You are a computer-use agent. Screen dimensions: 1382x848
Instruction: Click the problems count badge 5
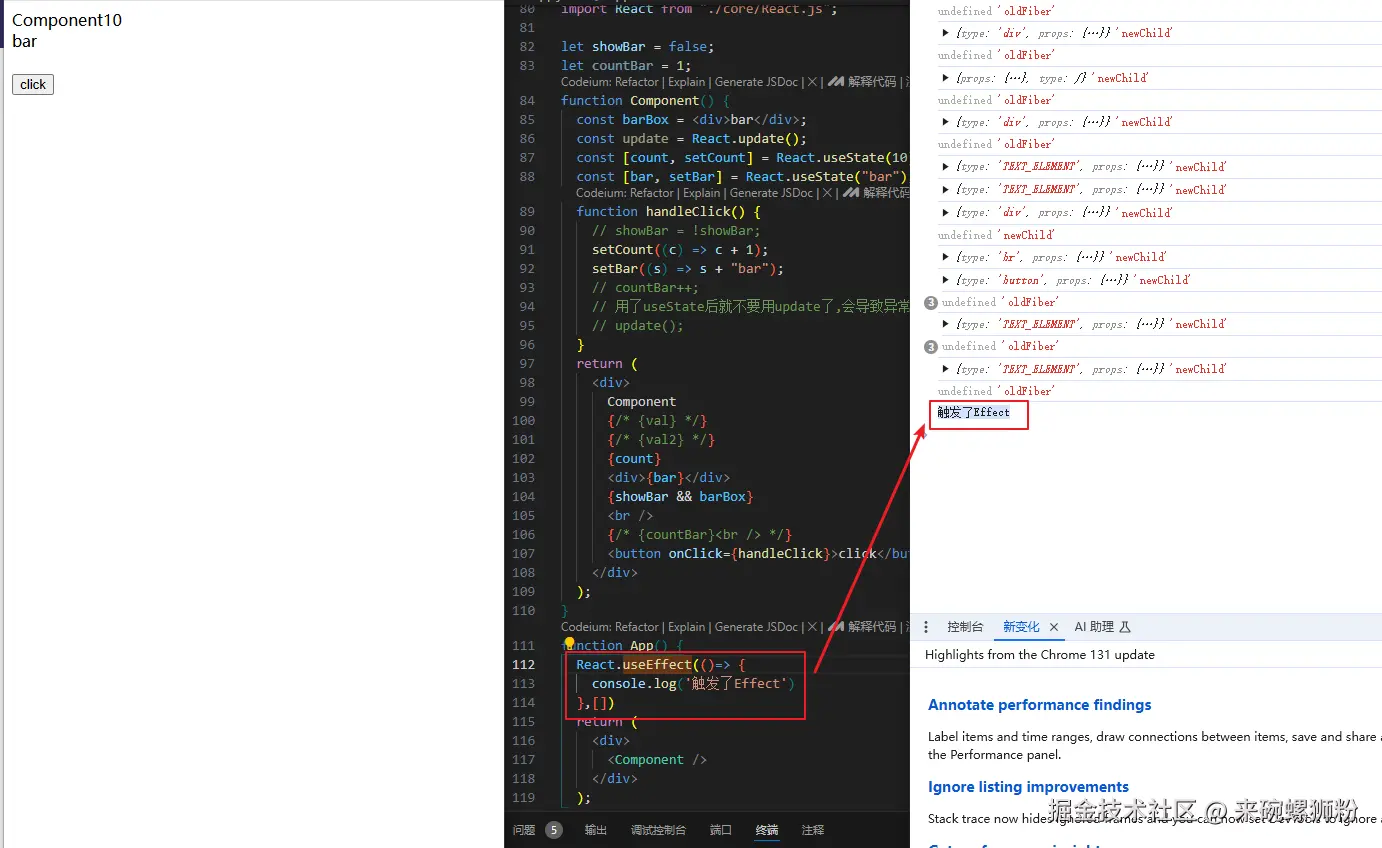click(x=554, y=830)
